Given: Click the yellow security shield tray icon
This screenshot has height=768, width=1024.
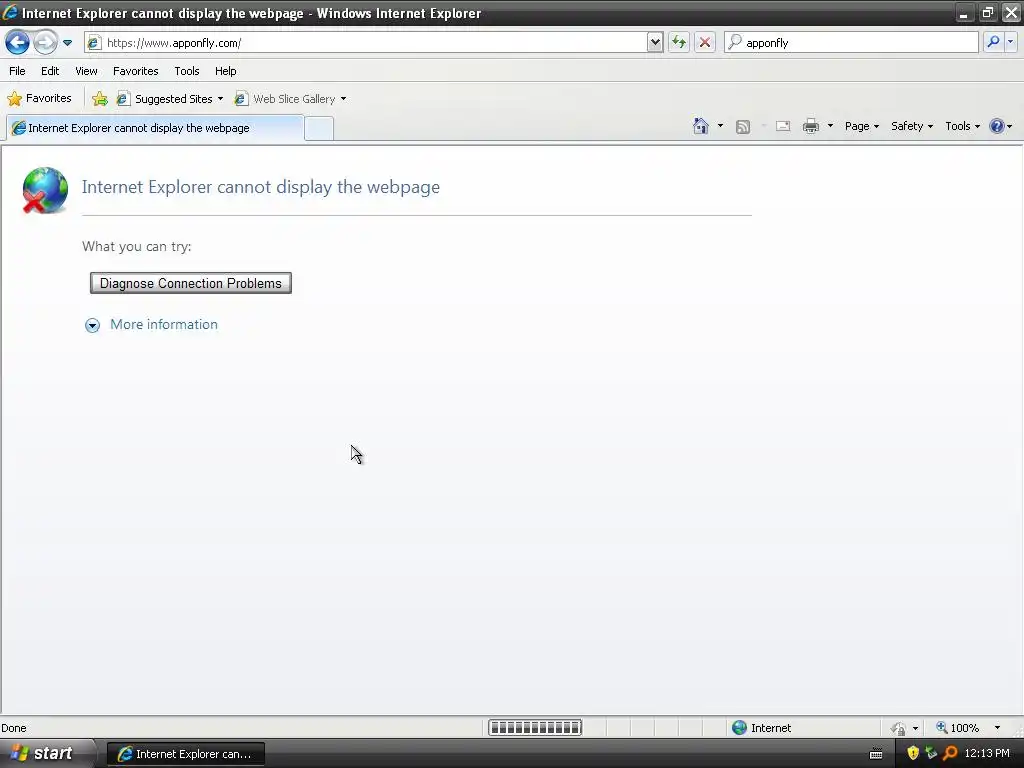Looking at the screenshot, I should [913, 753].
